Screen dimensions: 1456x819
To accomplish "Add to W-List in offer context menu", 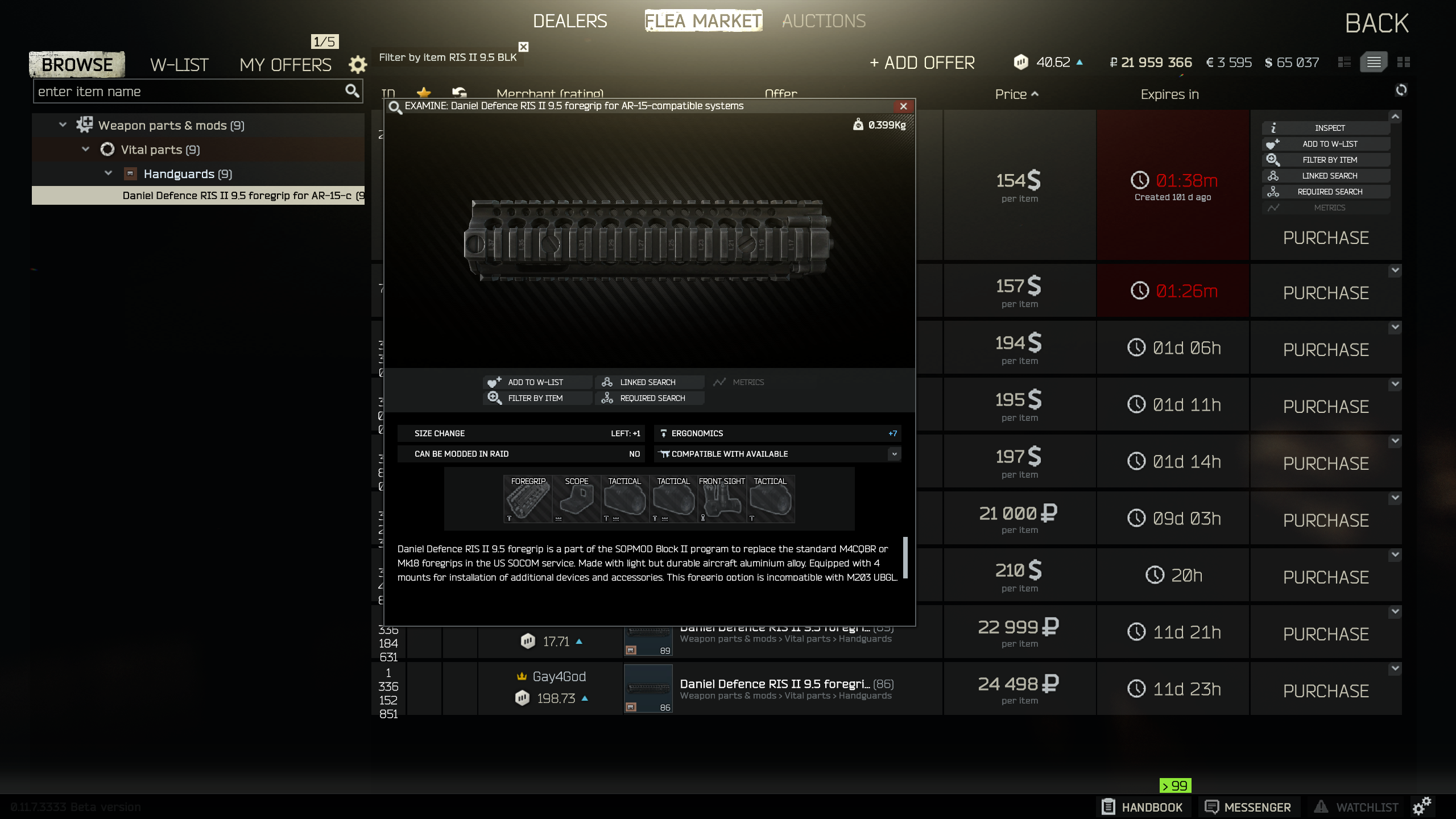I will (x=1326, y=144).
